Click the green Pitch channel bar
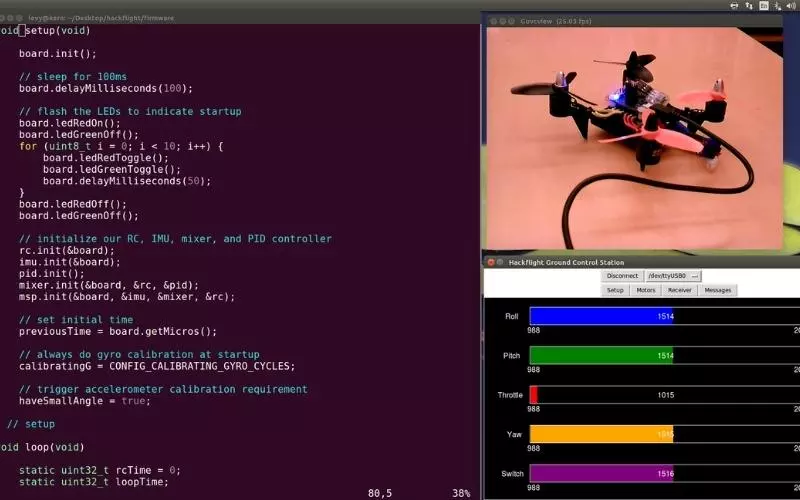 pyautogui.click(x=602, y=356)
